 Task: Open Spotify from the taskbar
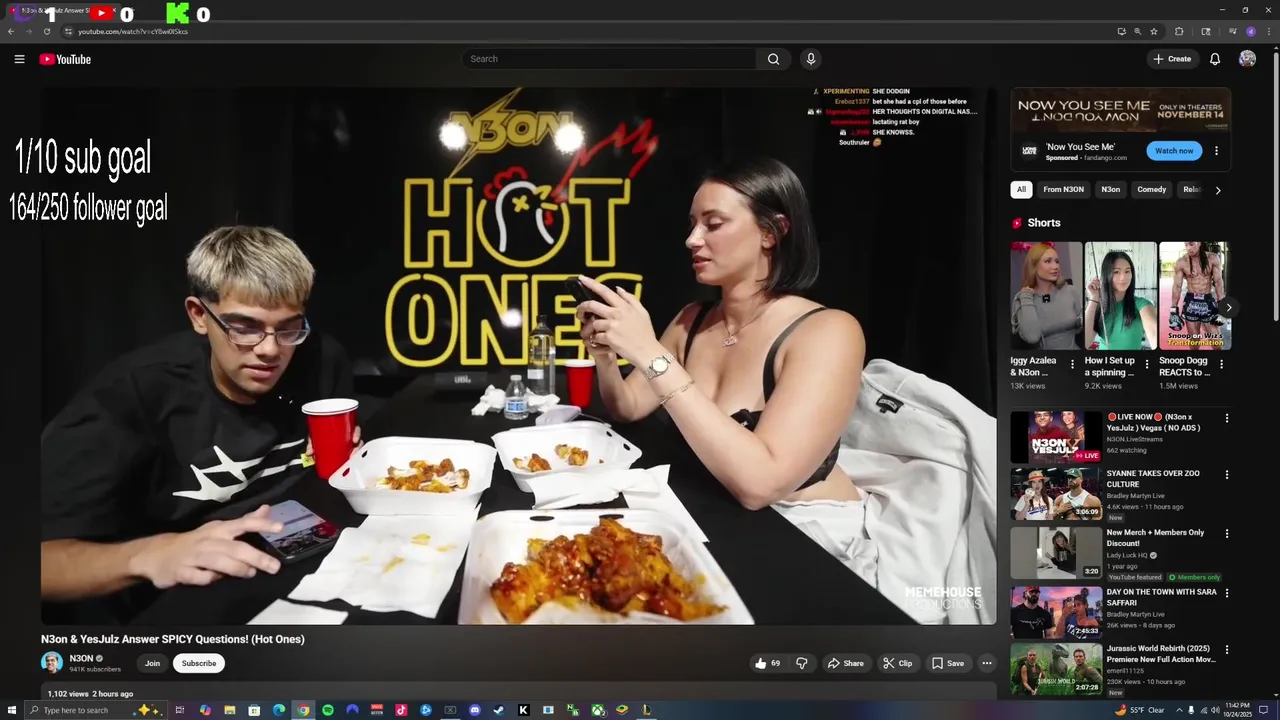click(328, 710)
